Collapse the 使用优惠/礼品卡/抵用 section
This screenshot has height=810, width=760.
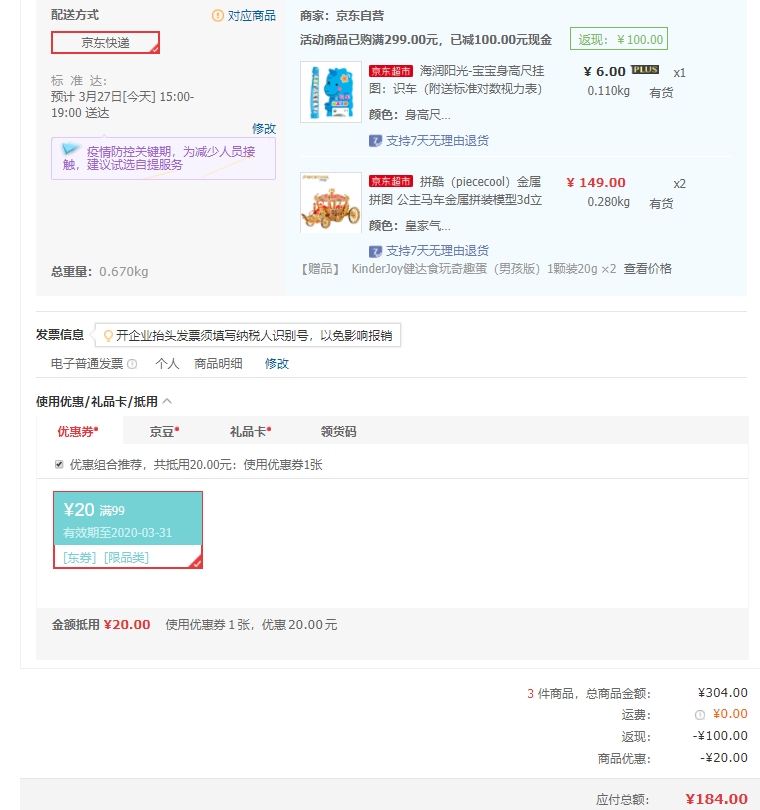[167, 401]
